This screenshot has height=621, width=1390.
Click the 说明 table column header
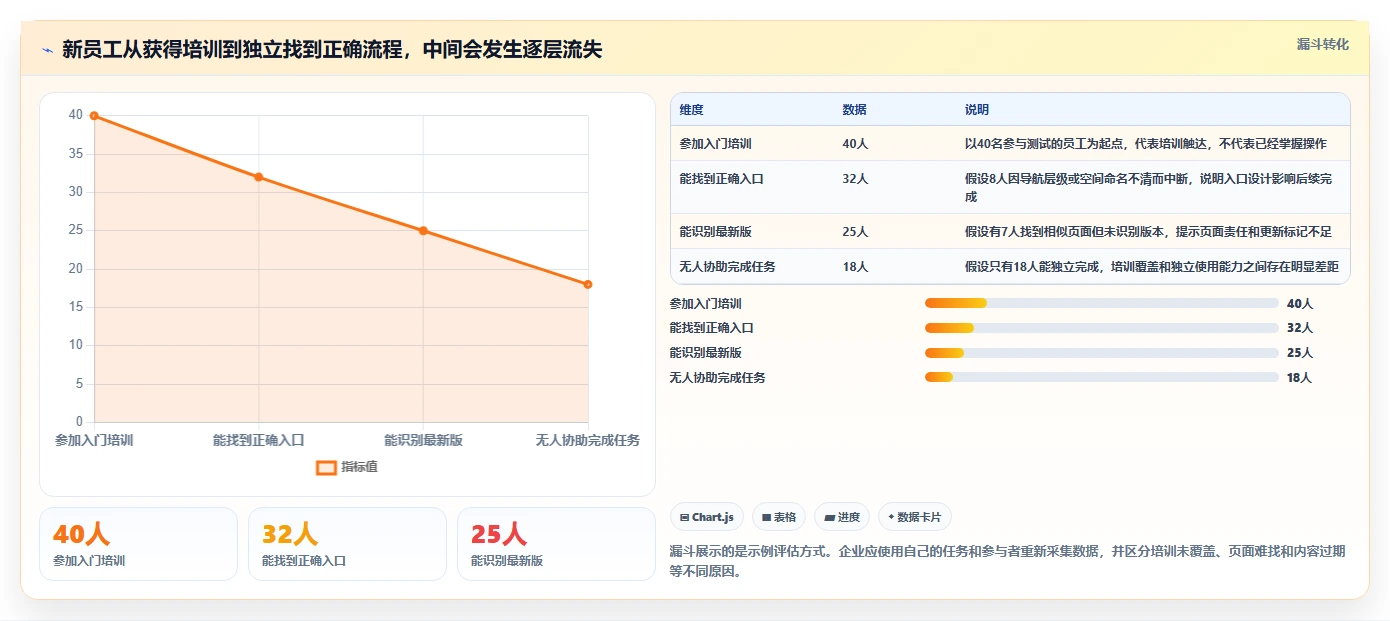click(1152, 110)
